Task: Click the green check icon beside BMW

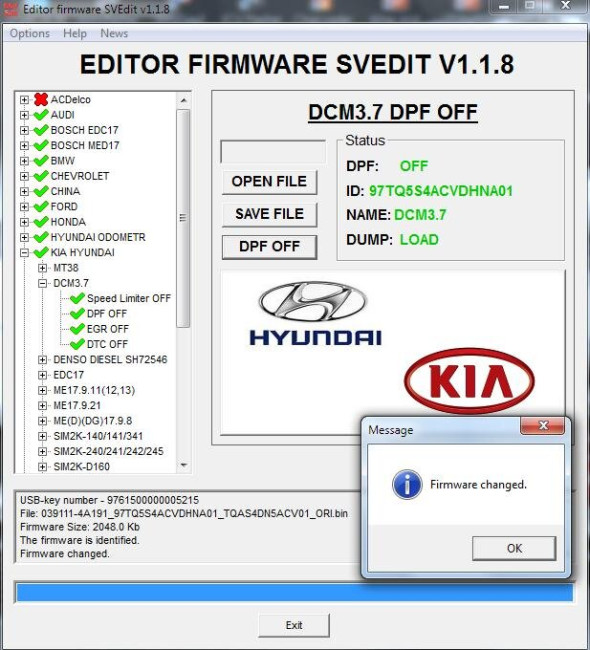Action: pos(41,161)
